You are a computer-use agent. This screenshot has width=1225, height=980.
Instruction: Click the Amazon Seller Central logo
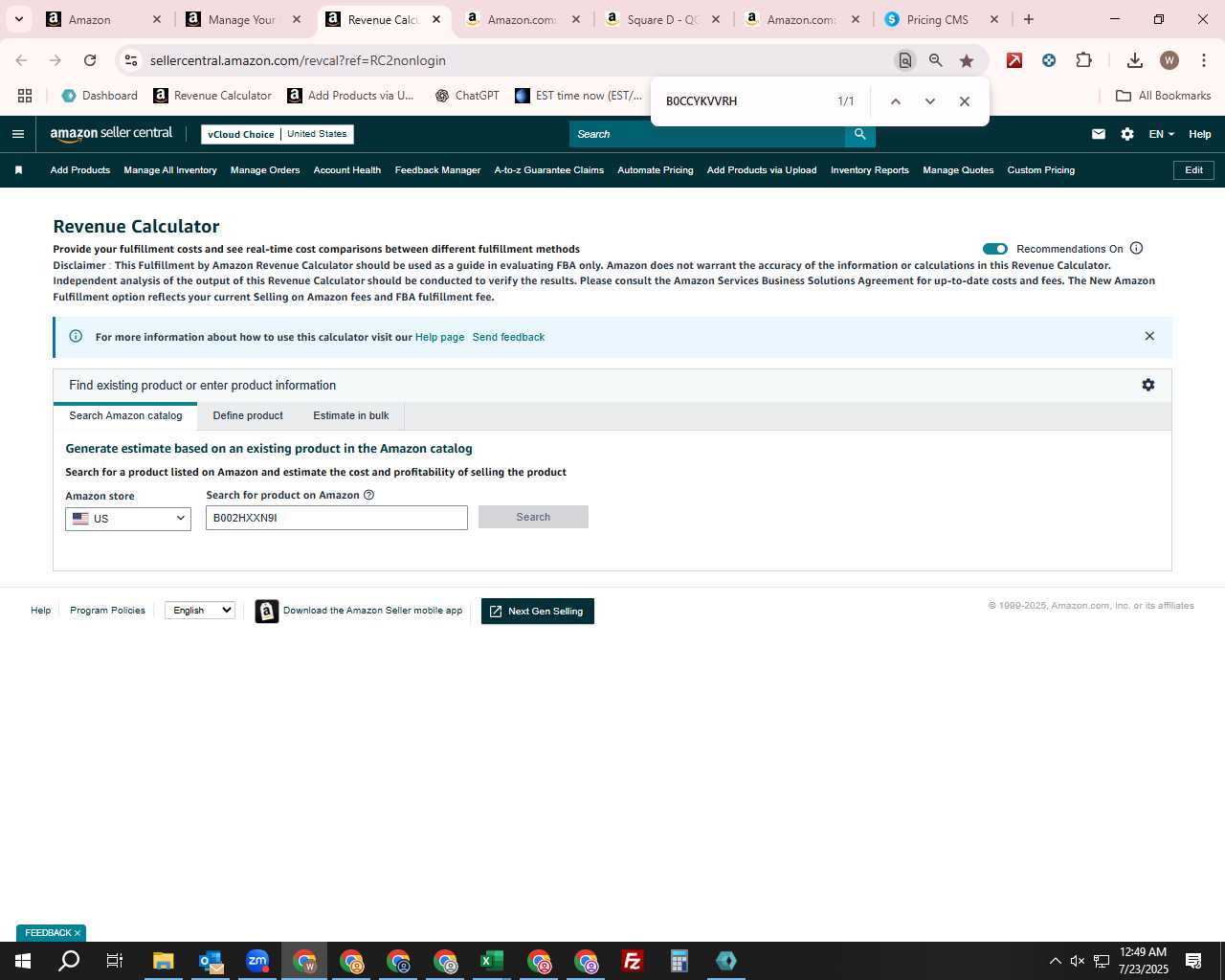click(x=111, y=134)
